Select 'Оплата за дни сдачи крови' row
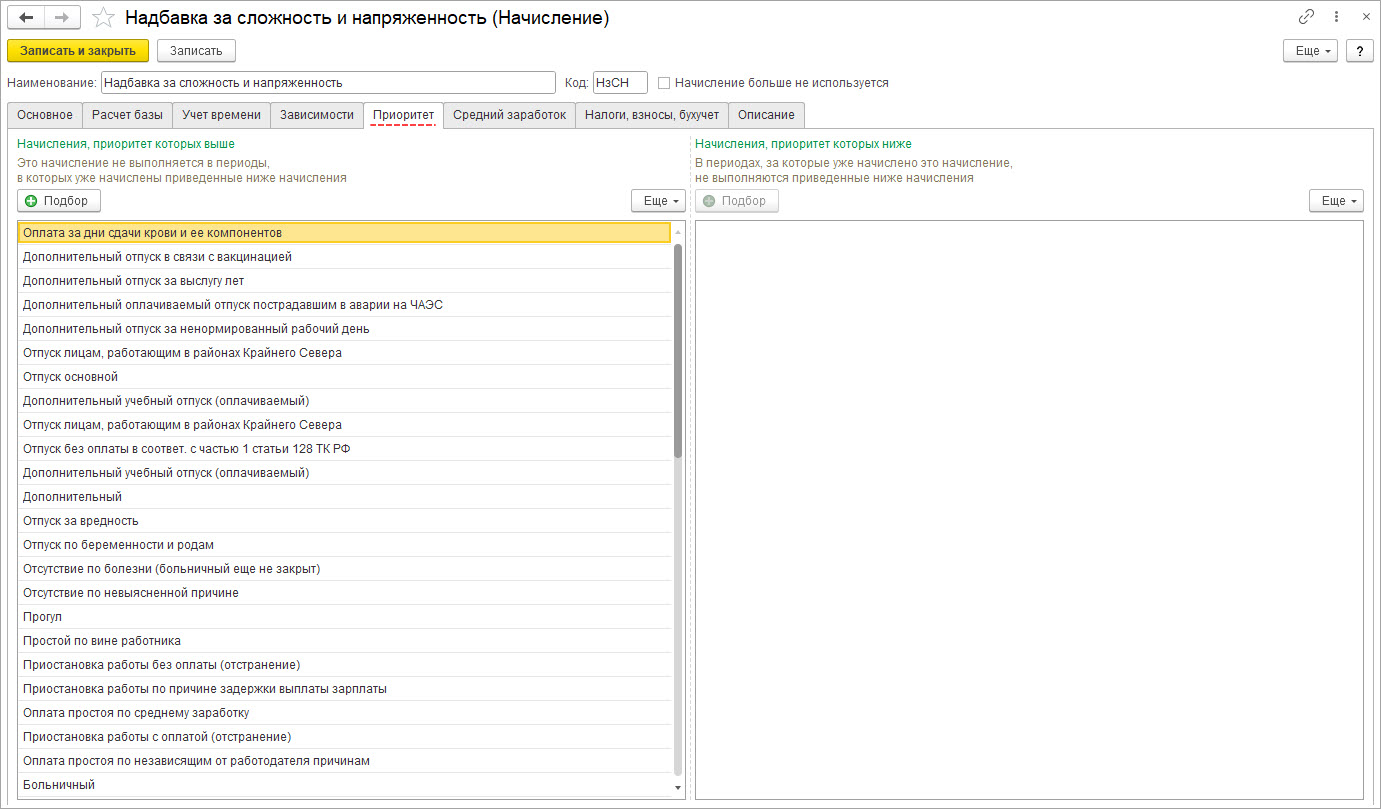Image resolution: width=1381 pixels, height=809 pixels. pyautogui.click(x=344, y=232)
